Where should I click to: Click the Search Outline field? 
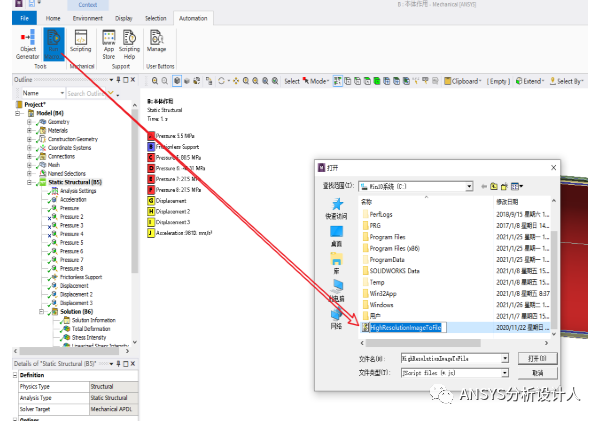tap(85, 93)
